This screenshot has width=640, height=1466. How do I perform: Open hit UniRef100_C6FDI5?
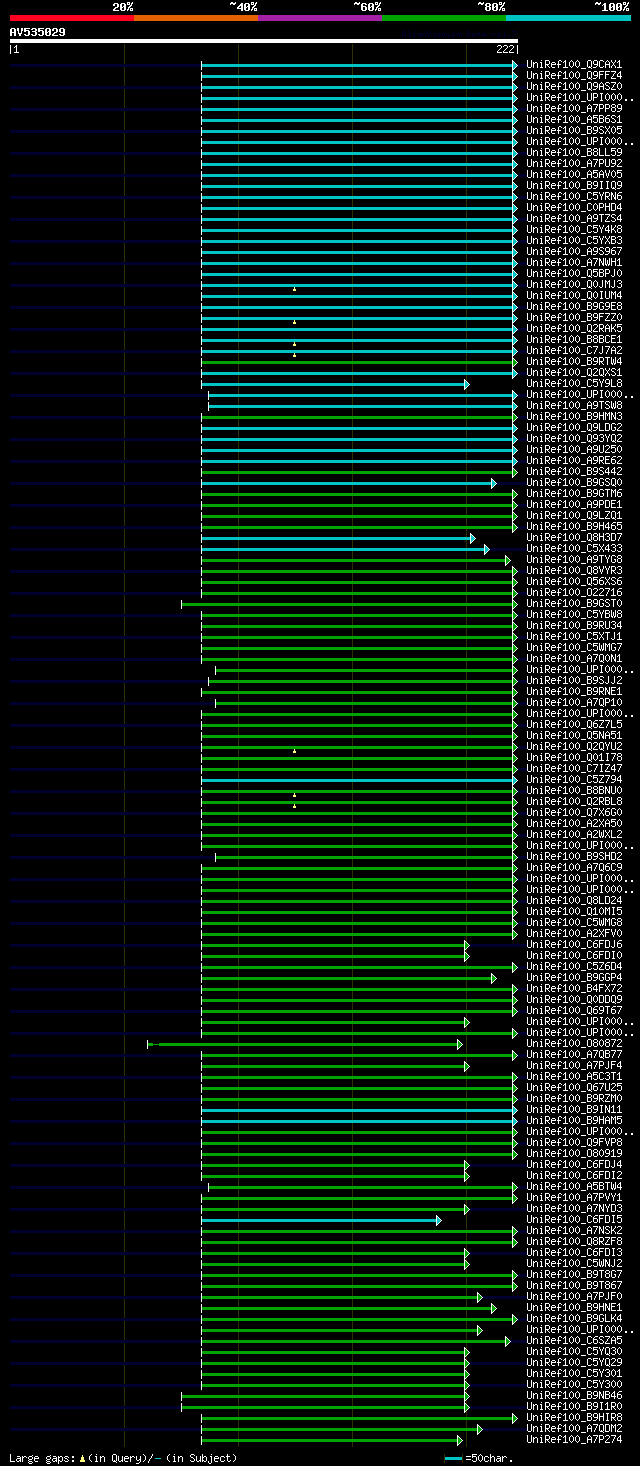point(574,1219)
